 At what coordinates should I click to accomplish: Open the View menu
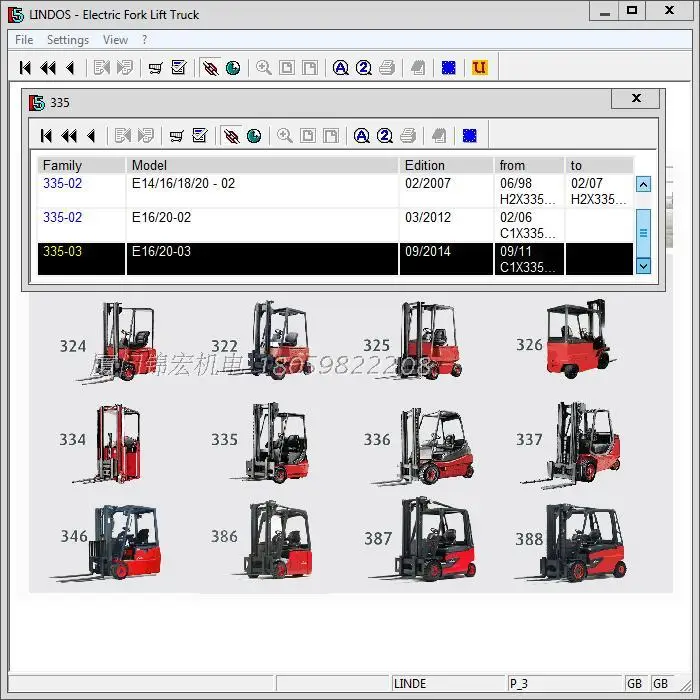115,40
